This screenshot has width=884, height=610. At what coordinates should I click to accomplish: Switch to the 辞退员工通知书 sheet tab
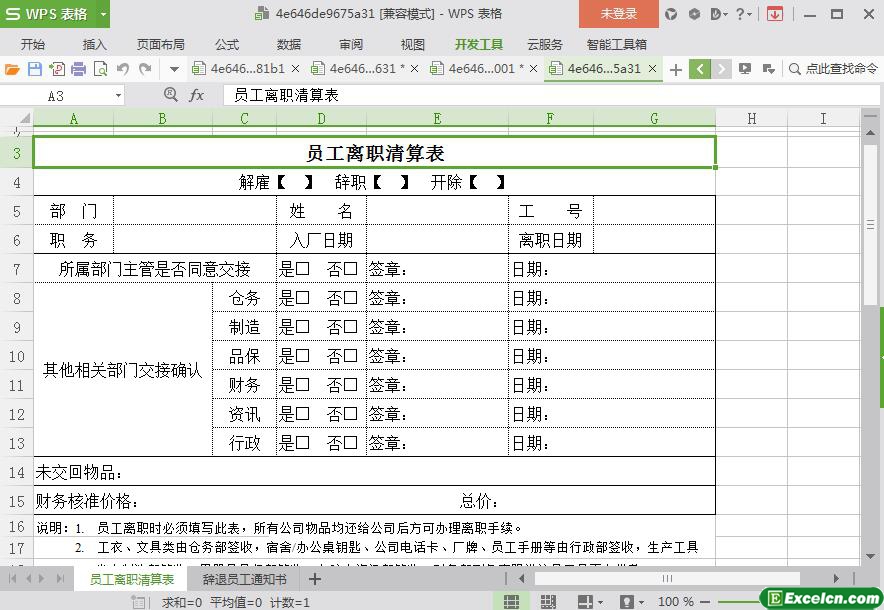click(244, 579)
